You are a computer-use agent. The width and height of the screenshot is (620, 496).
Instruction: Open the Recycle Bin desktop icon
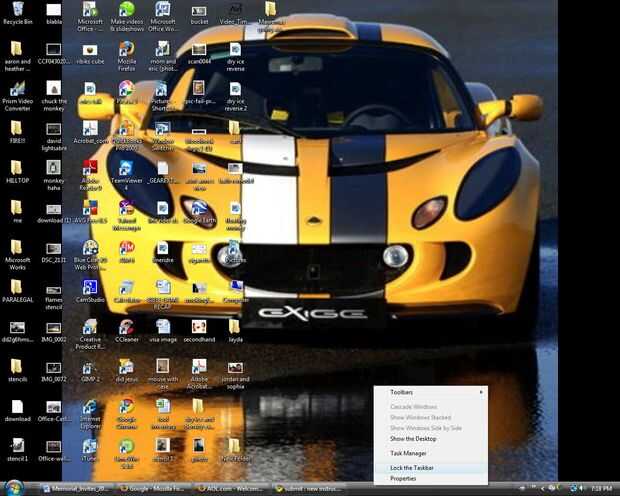tap(17, 13)
